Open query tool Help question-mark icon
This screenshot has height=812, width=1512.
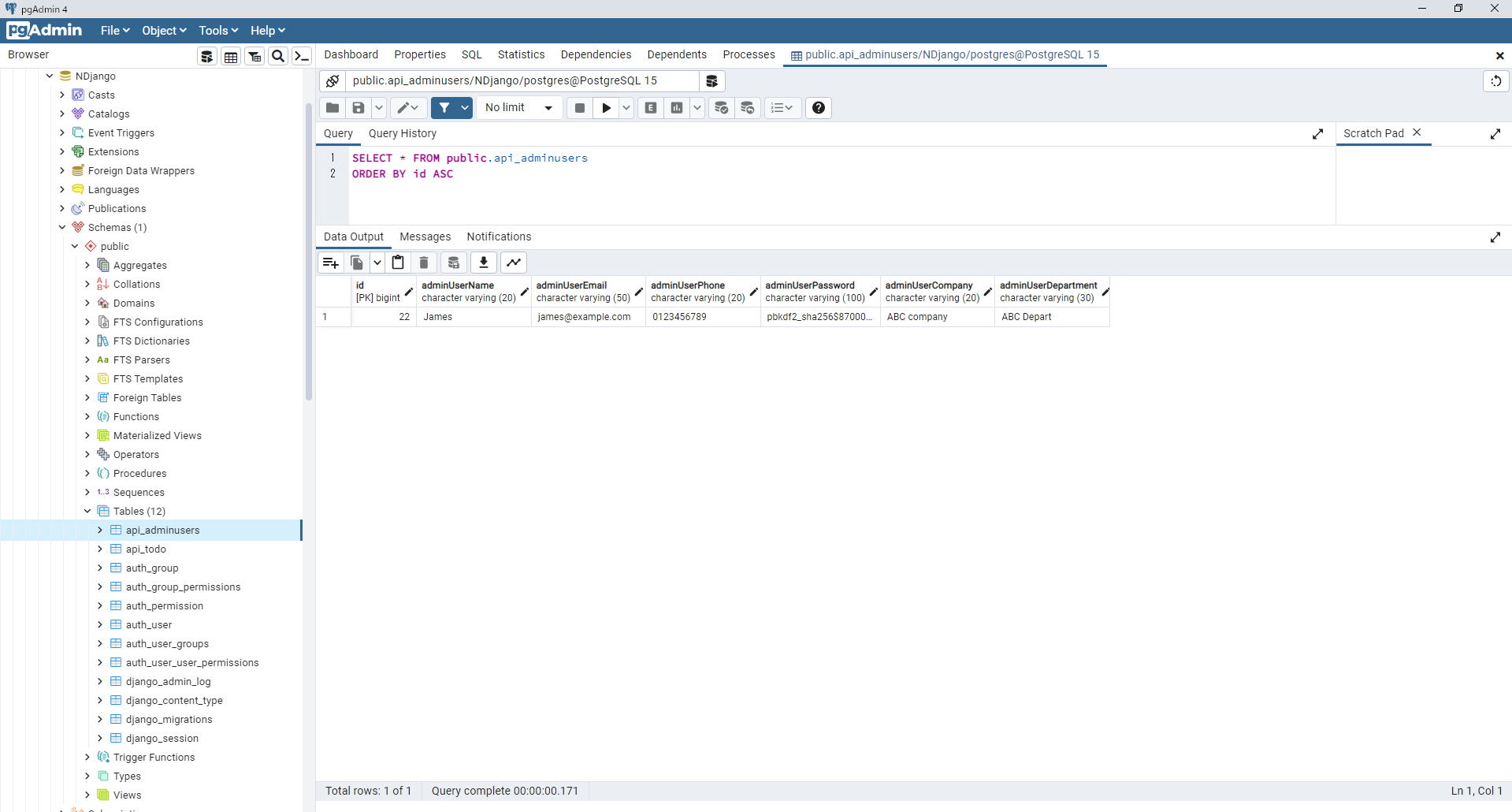(819, 108)
